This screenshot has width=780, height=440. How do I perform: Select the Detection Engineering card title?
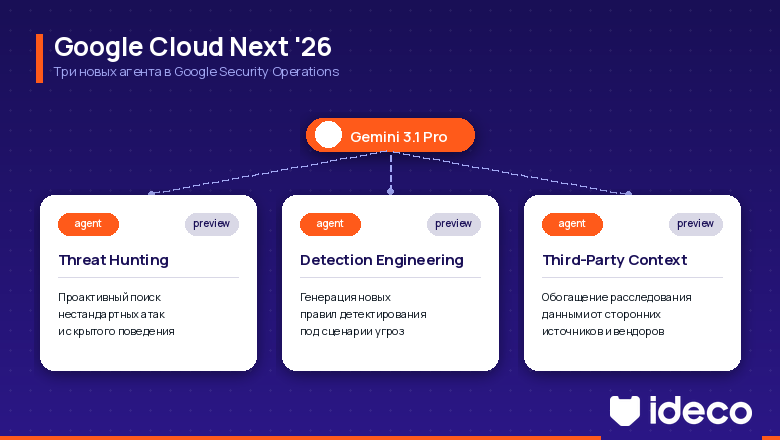tap(382, 260)
